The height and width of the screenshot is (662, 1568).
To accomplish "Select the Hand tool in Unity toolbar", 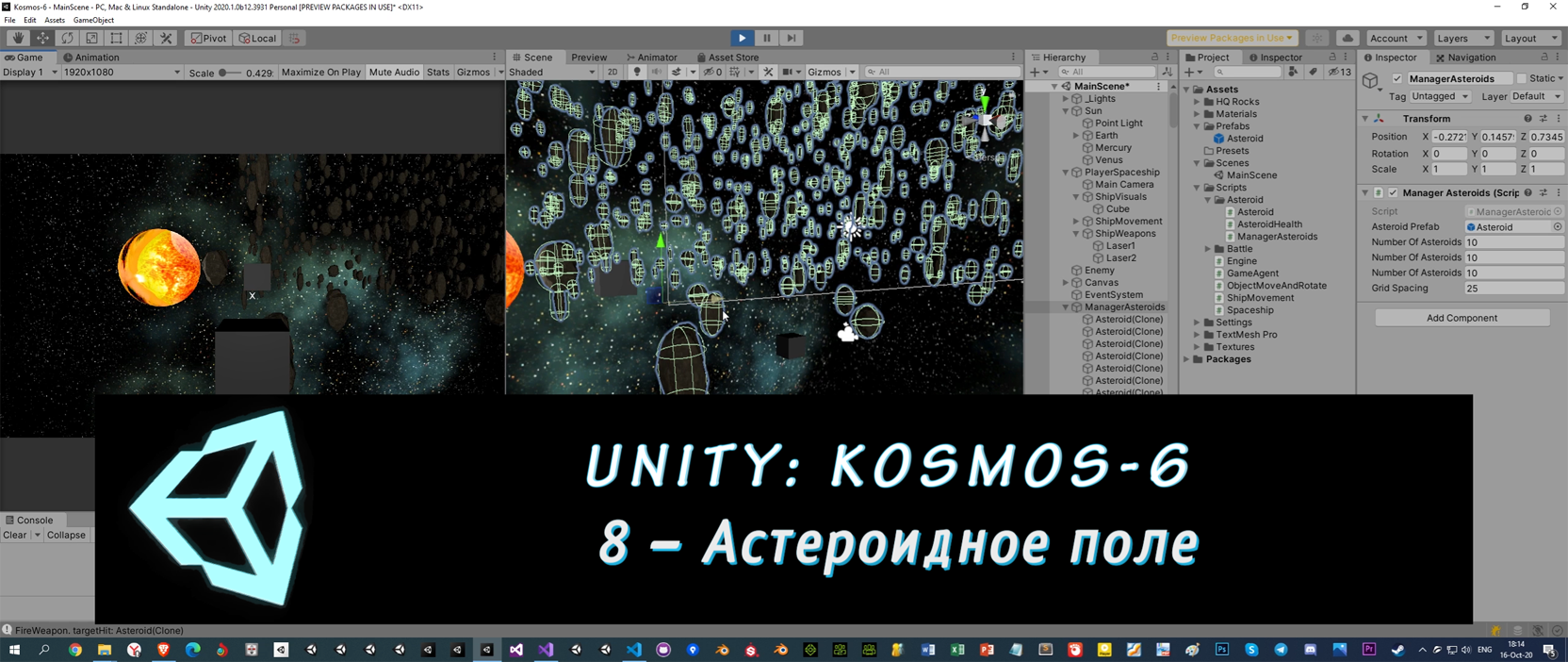I will pyautogui.click(x=18, y=38).
